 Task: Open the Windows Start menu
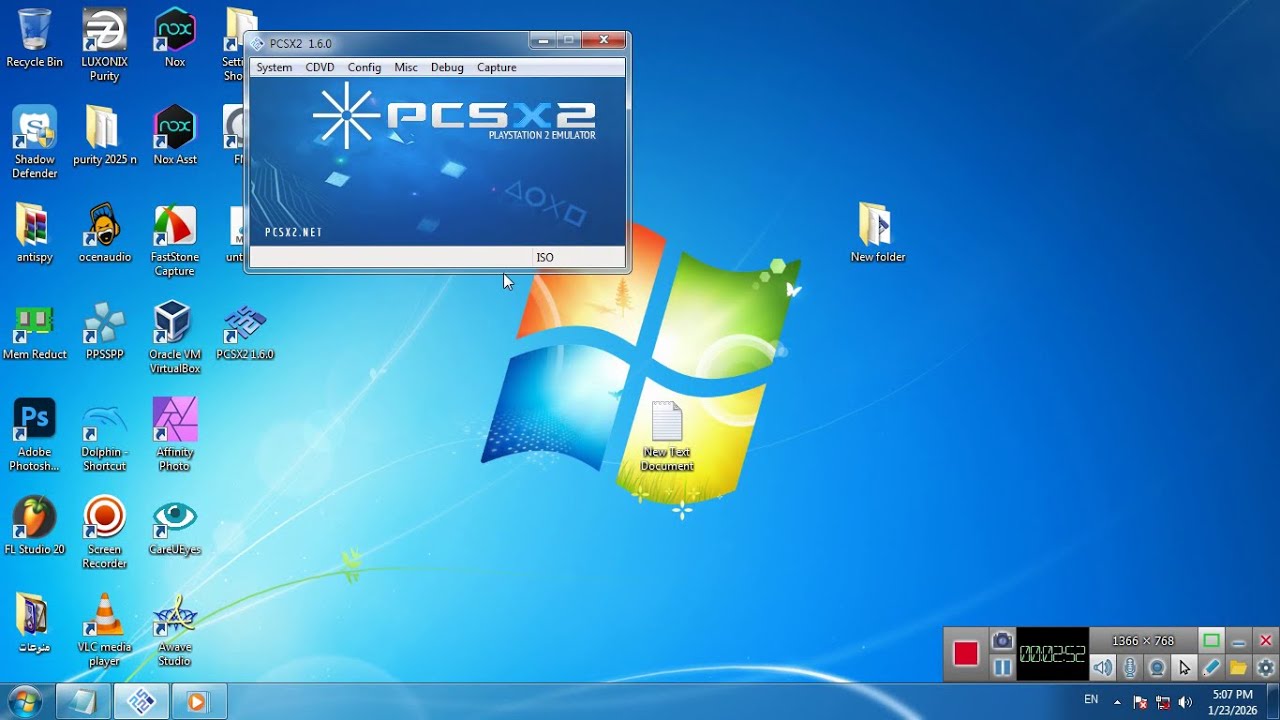(23, 702)
